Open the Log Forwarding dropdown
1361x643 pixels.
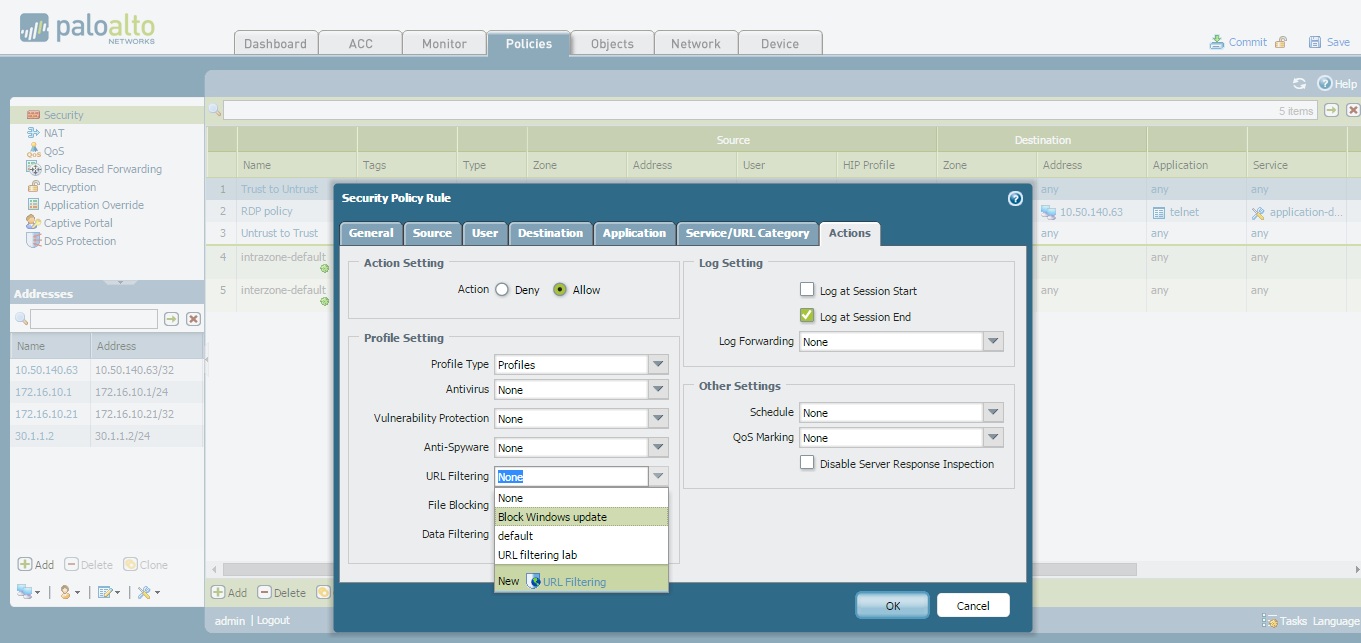pyautogui.click(x=992, y=342)
